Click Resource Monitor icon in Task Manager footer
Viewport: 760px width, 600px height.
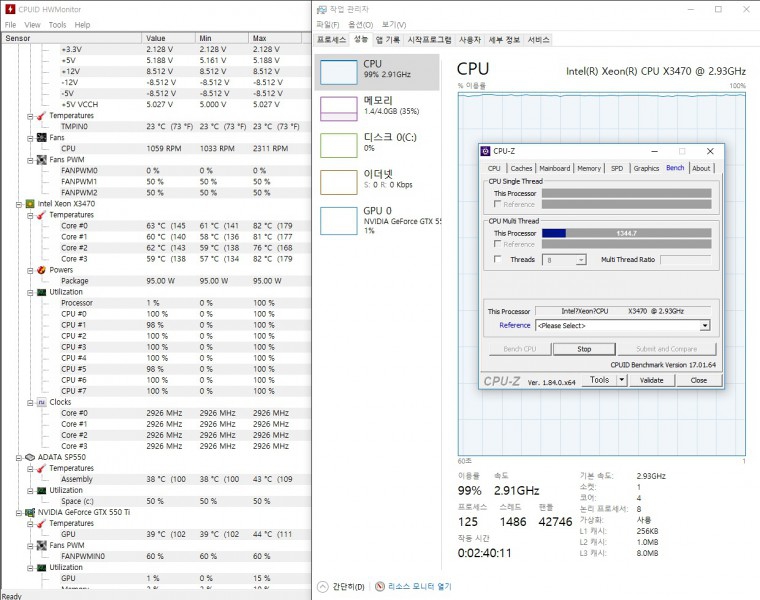pyautogui.click(x=380, y=586)
